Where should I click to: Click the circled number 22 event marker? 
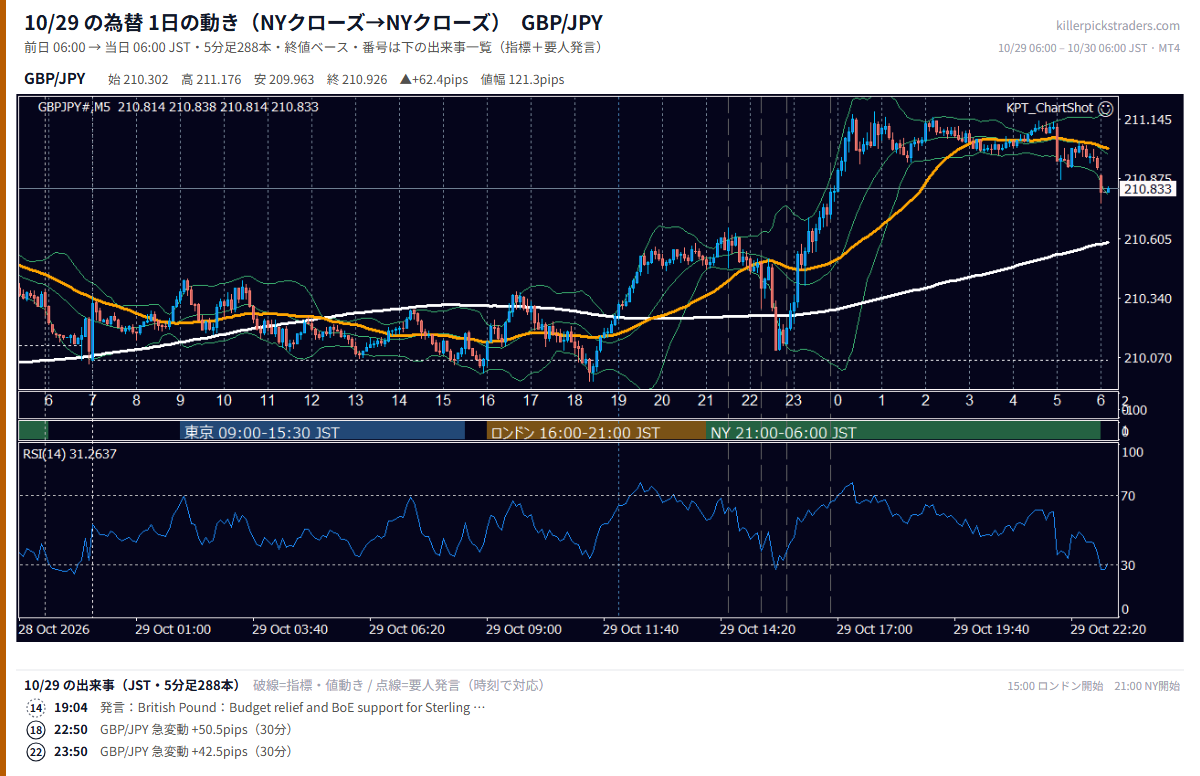[36, 752]
